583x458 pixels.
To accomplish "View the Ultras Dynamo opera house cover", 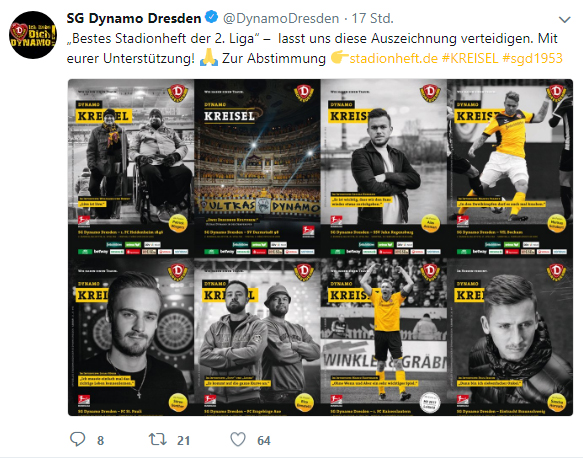I will coord(257,168).
